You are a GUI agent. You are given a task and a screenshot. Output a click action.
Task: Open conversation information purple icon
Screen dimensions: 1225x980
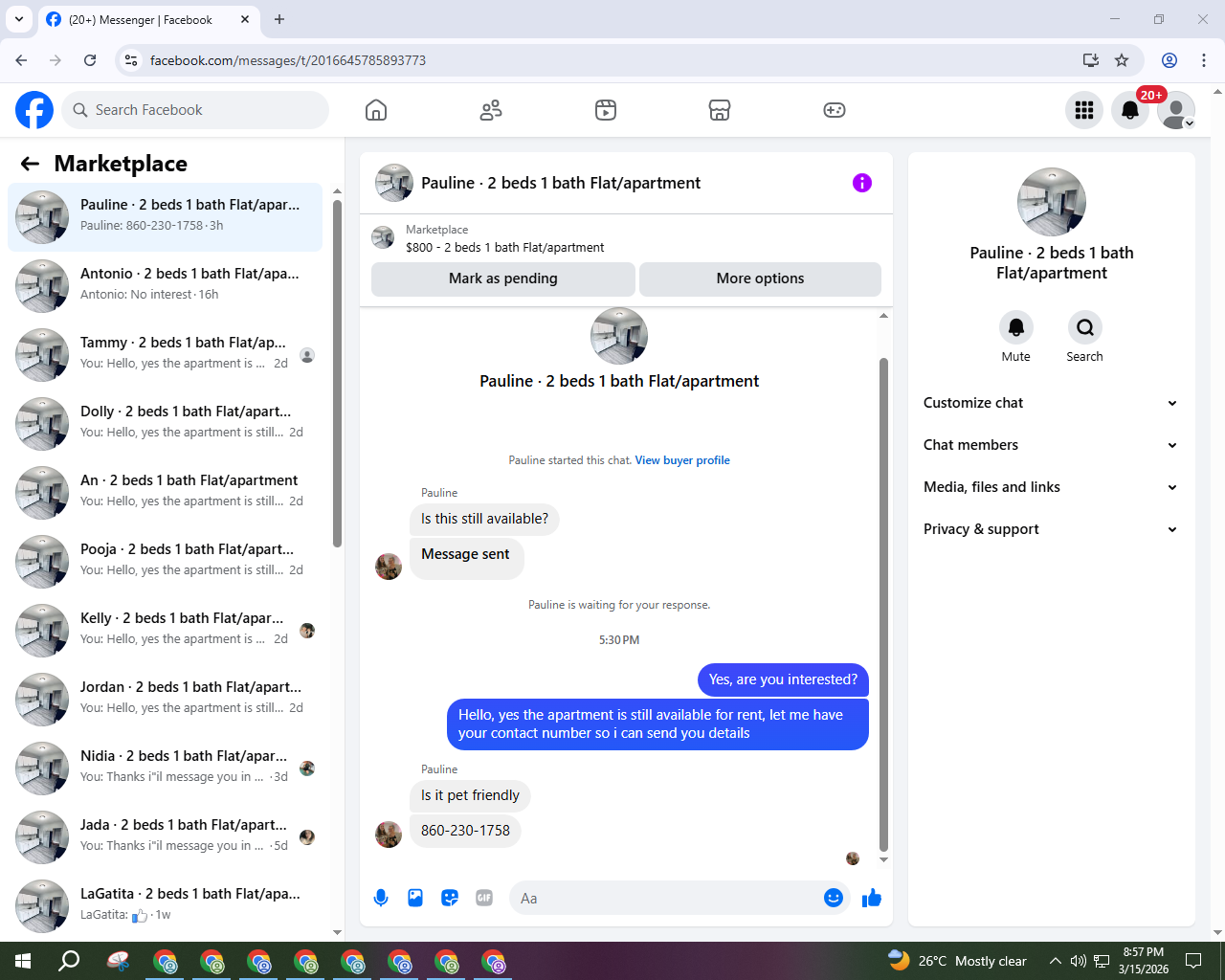click(x=862, y=183)
